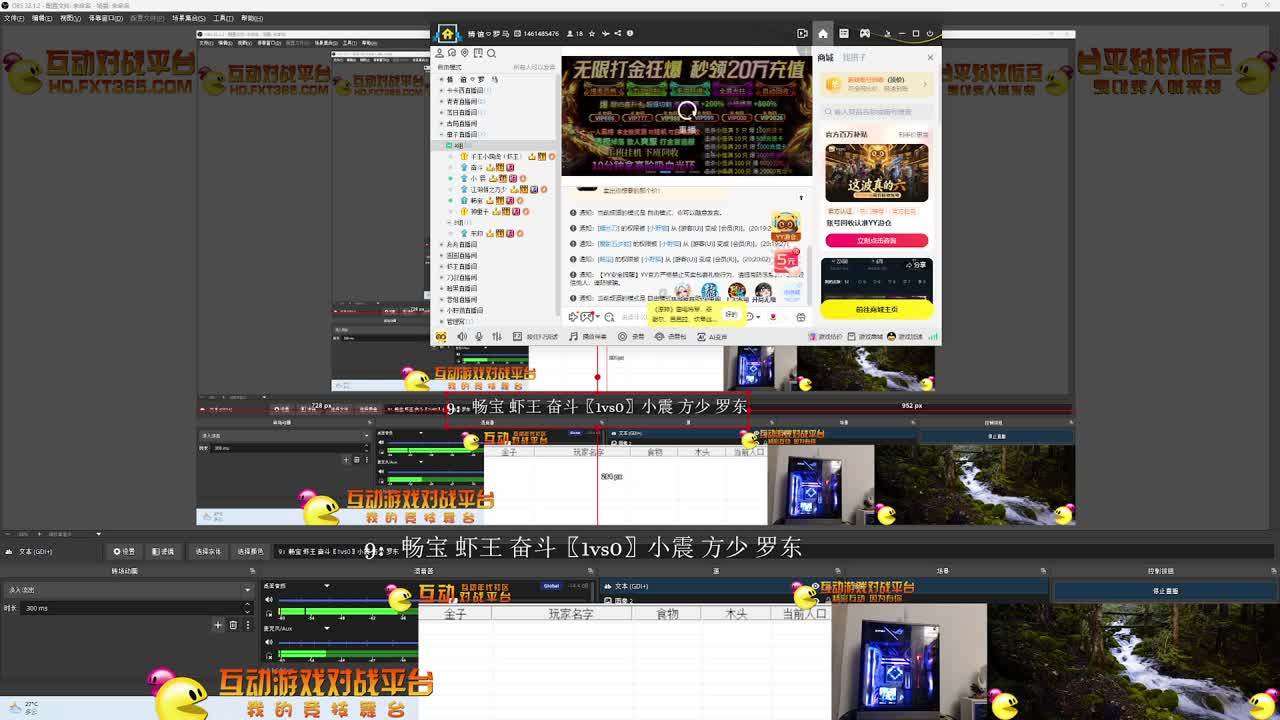1280x720 pixels.
Task: Click the pink 立即点击咨询 button
Action: pos(876,241)
